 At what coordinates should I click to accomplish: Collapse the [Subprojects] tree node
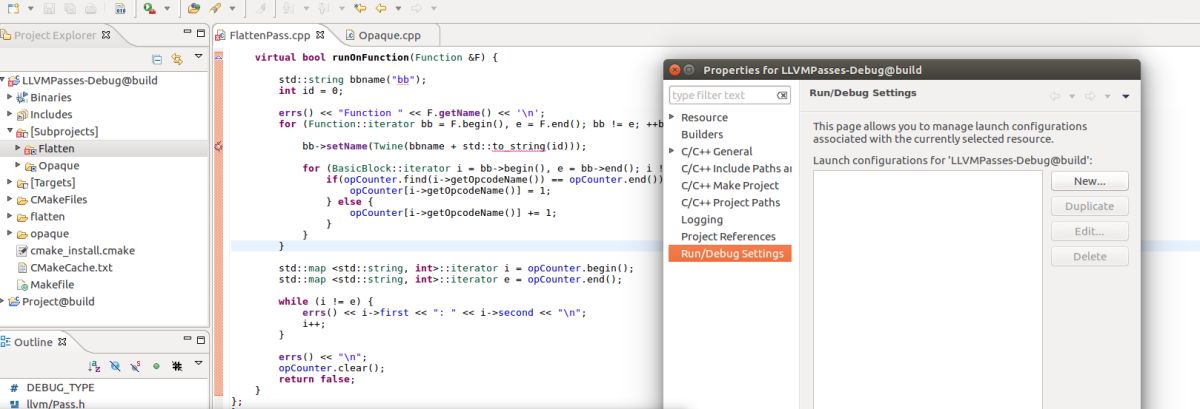tap(10, 131)
